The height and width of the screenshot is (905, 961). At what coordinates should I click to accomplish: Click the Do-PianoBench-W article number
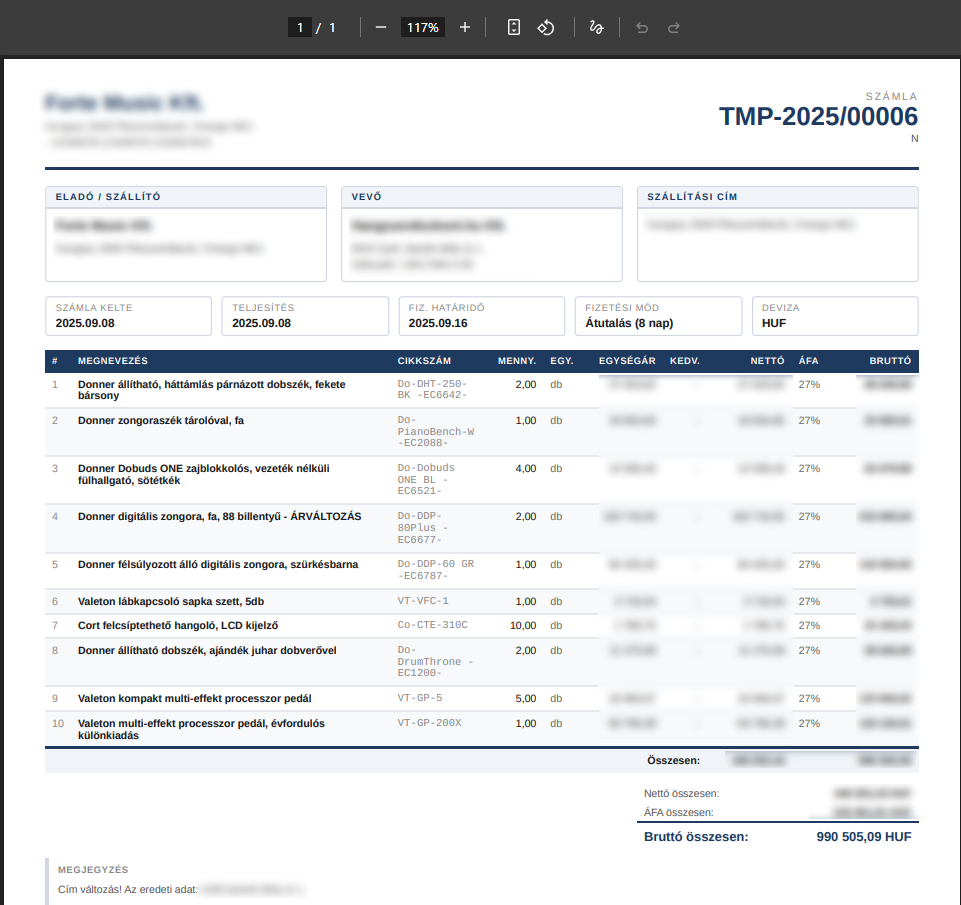coord(435,431)
